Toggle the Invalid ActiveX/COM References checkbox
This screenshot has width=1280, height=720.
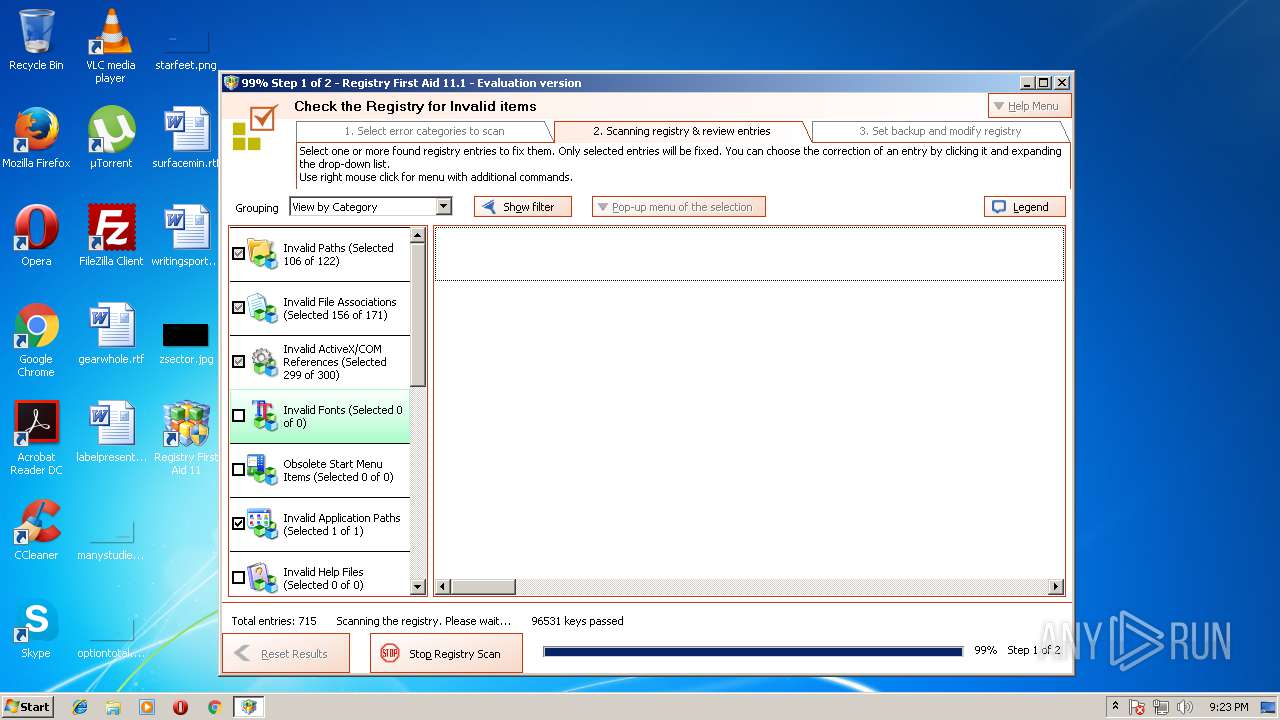tap(238, 362)
